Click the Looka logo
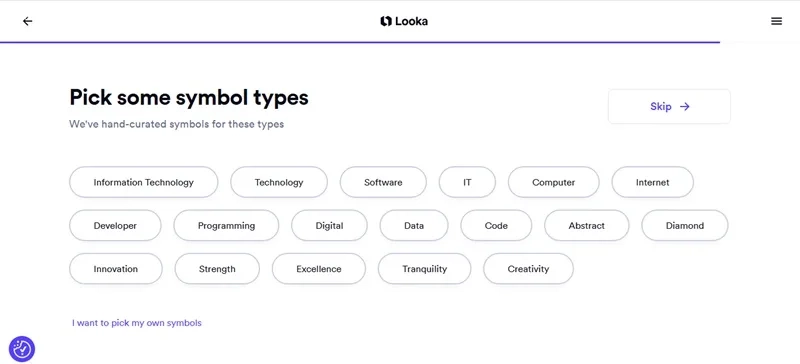This screenshot has width=800, height=364. tap(404, 21)
